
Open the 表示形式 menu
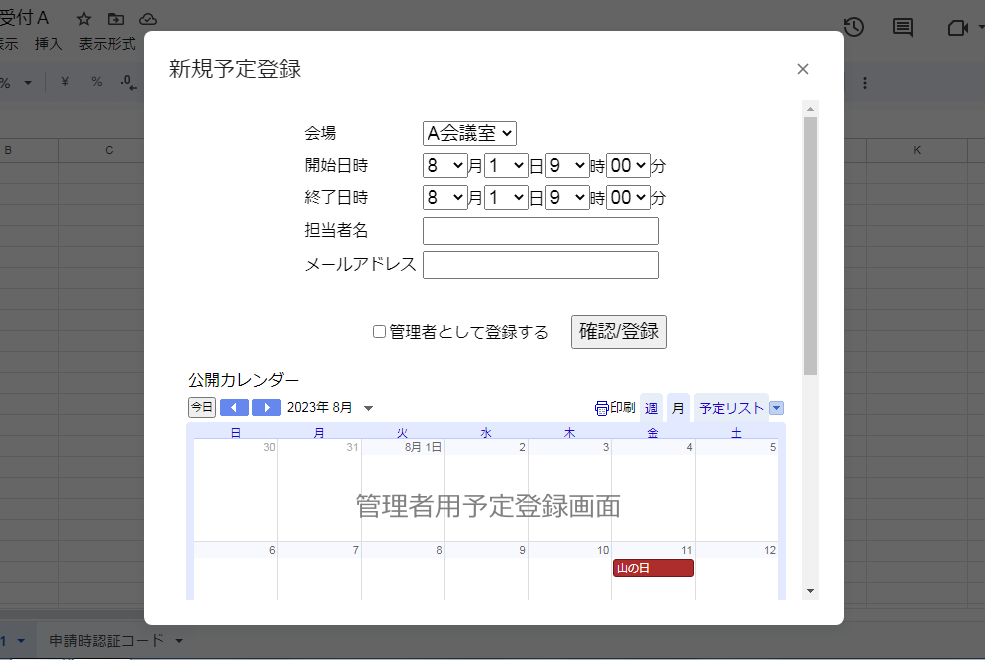pyautogui.click(x=107, y=44)
